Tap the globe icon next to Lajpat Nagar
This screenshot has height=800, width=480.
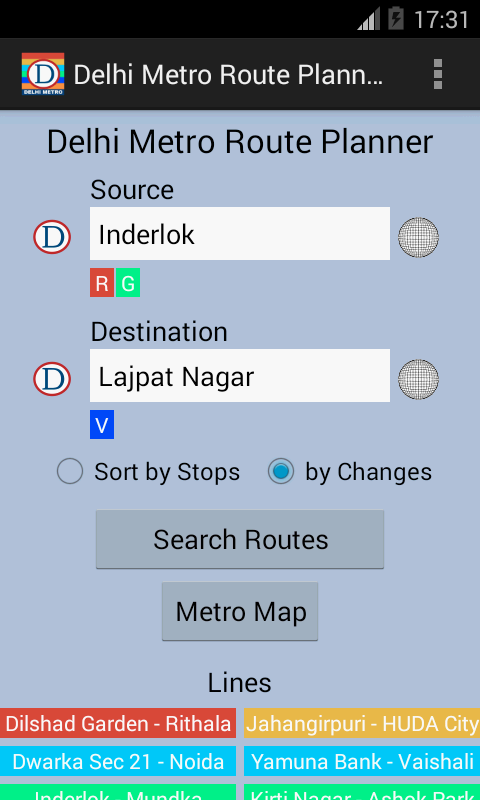pyautogui.click(x=418, y=379)
